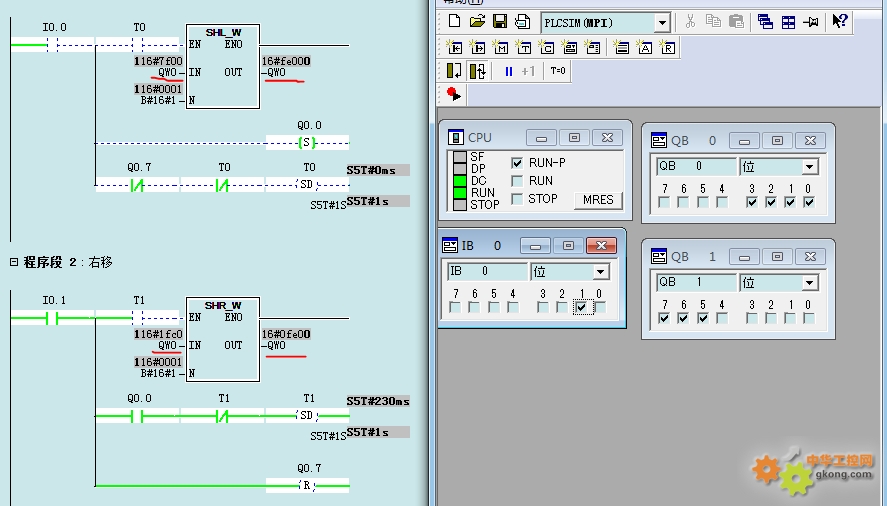Toggle bit 3 checkbox in QB 0 window
The height and width of the screenshot is (506, 887).
click(752, 202)
